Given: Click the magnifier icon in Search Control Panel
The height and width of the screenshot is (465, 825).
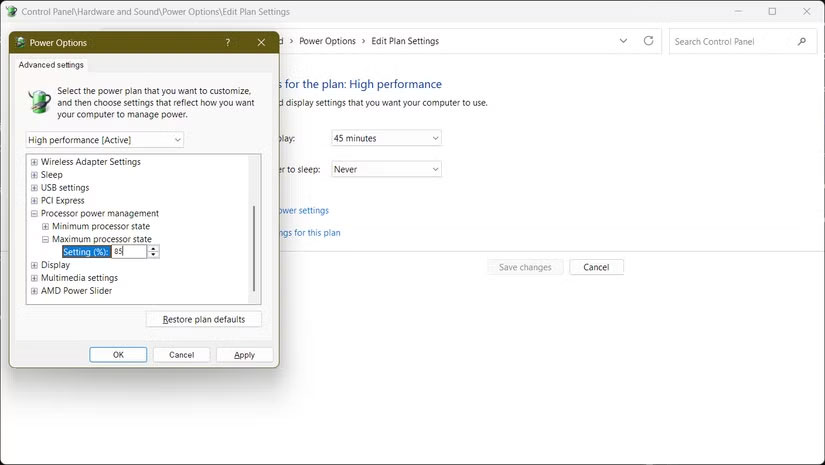Looking at the screenshot, I should (x=801, y=42).
